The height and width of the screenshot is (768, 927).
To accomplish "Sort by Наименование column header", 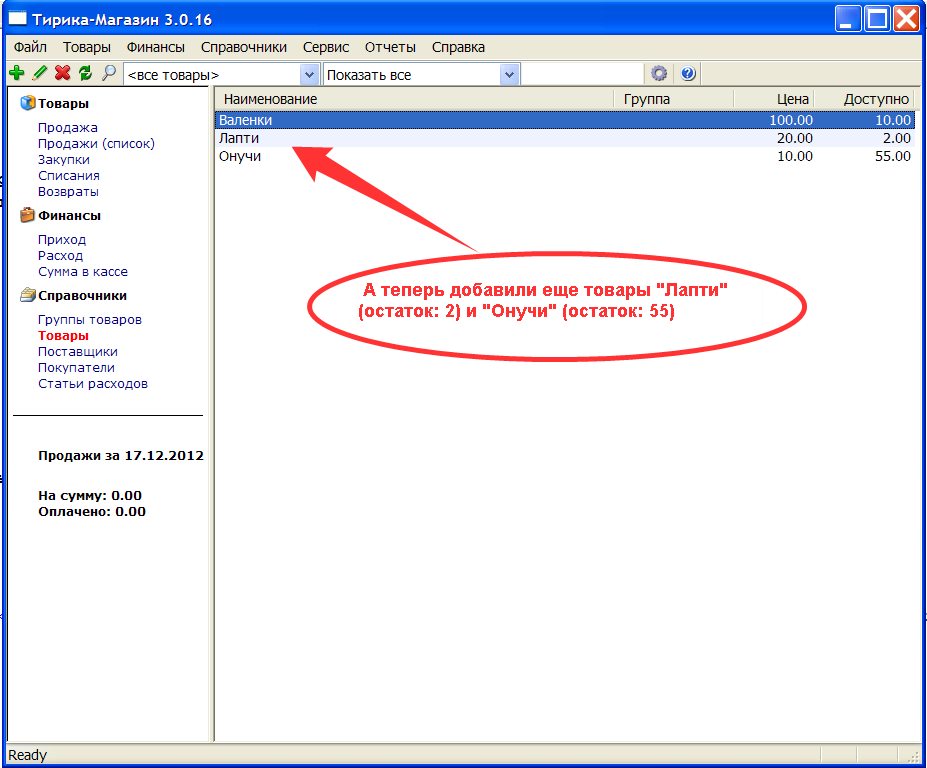I will [x=414, y=99].
